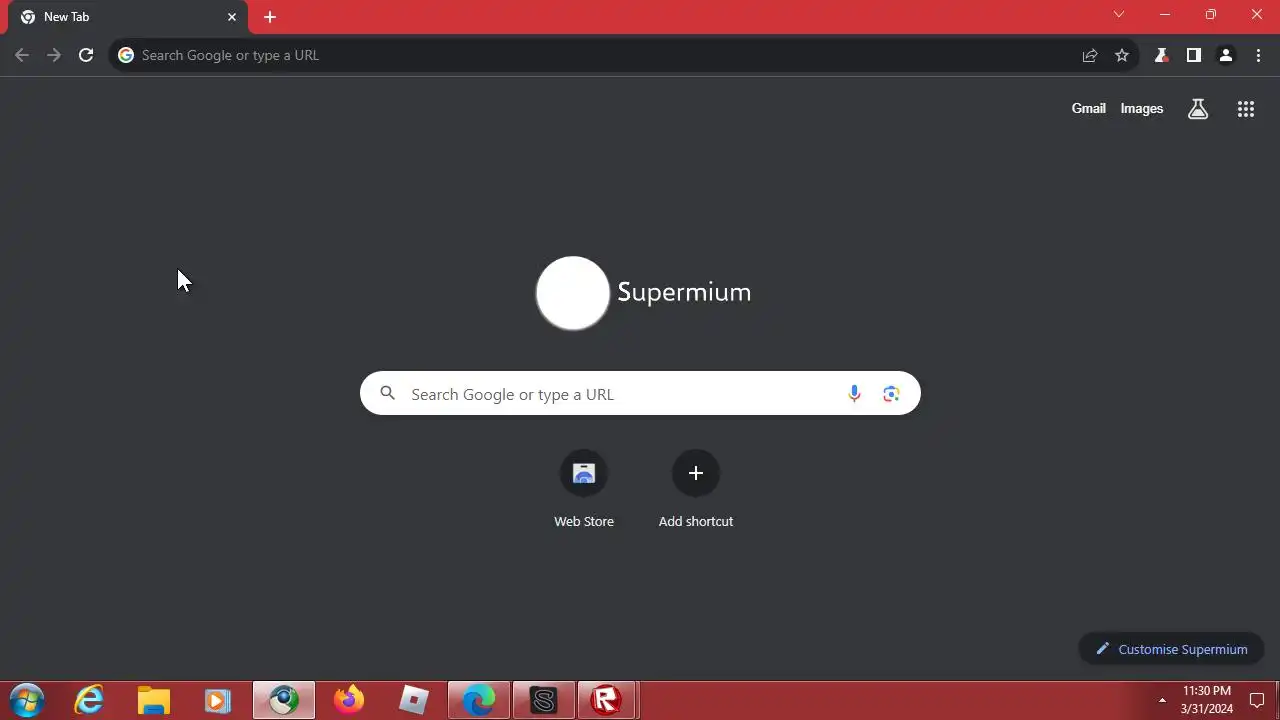Viewport: 1280px width, 720px height.
Task: Open the black S app in taskbar
Action: coord(544,700)
